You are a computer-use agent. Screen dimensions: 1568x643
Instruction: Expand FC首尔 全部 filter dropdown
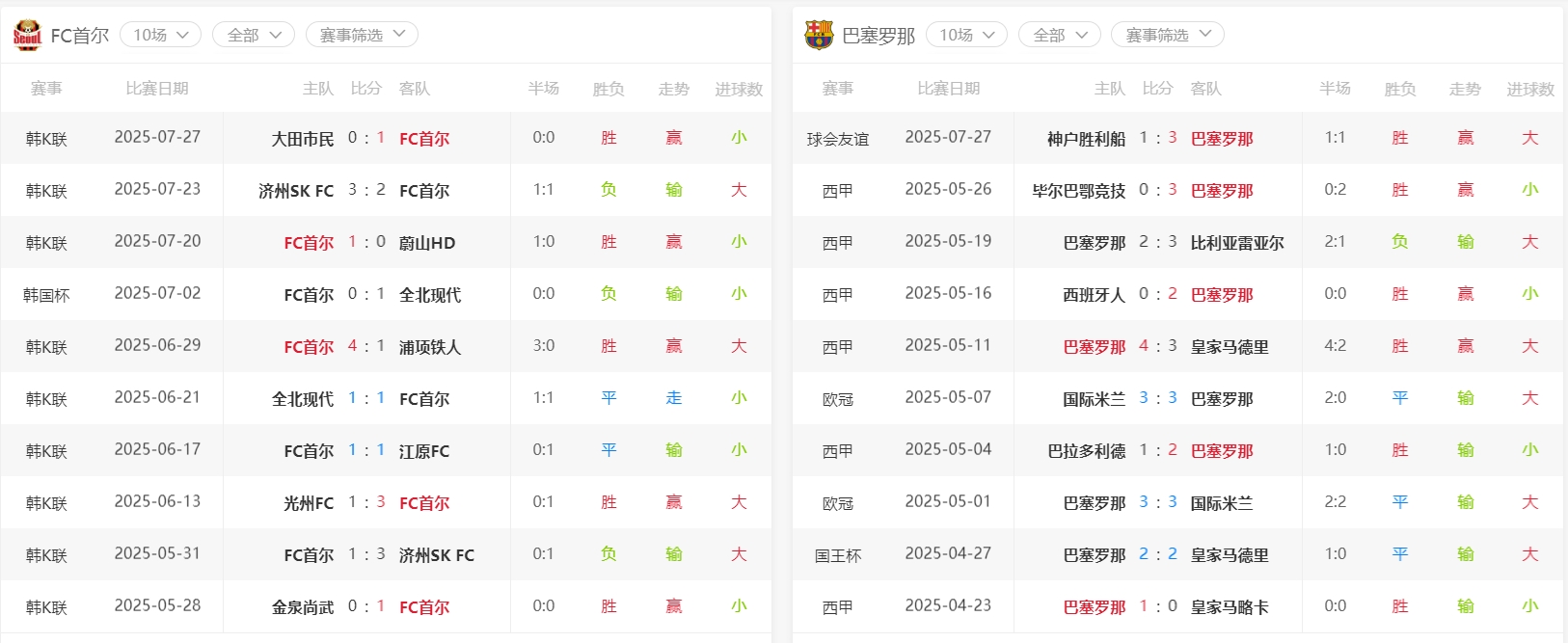254,35
